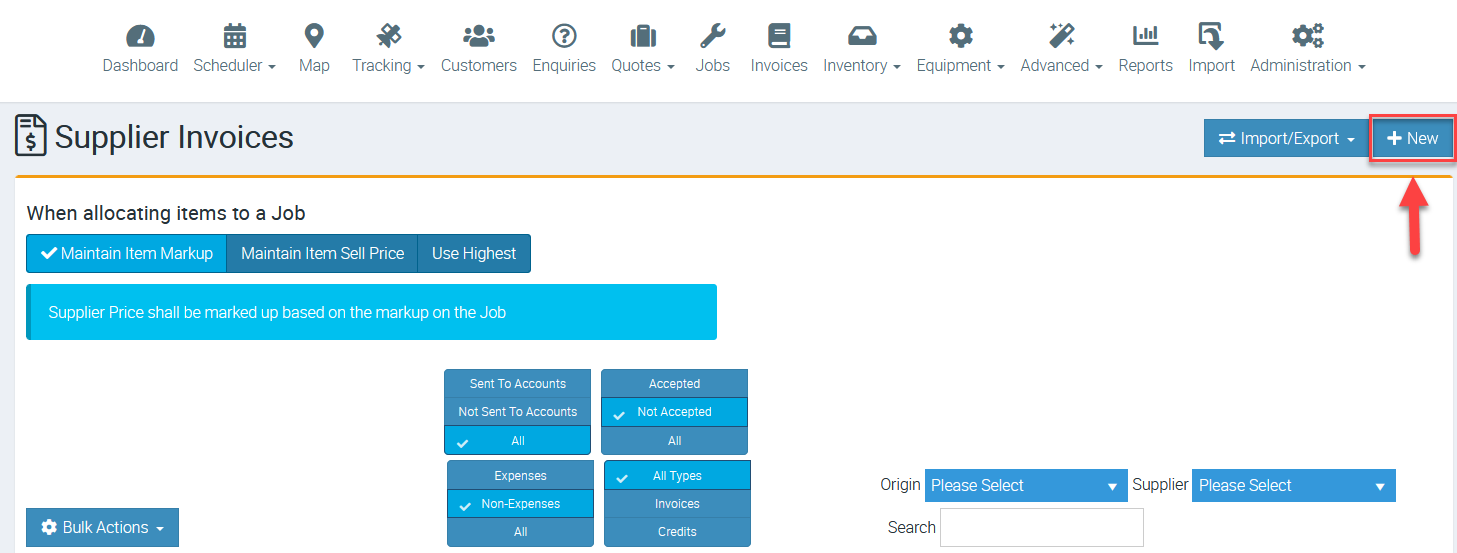Screen dimensions: 1457x553
Task: Open the Supplier Please Select dropdown
Action: [1293, 486]
